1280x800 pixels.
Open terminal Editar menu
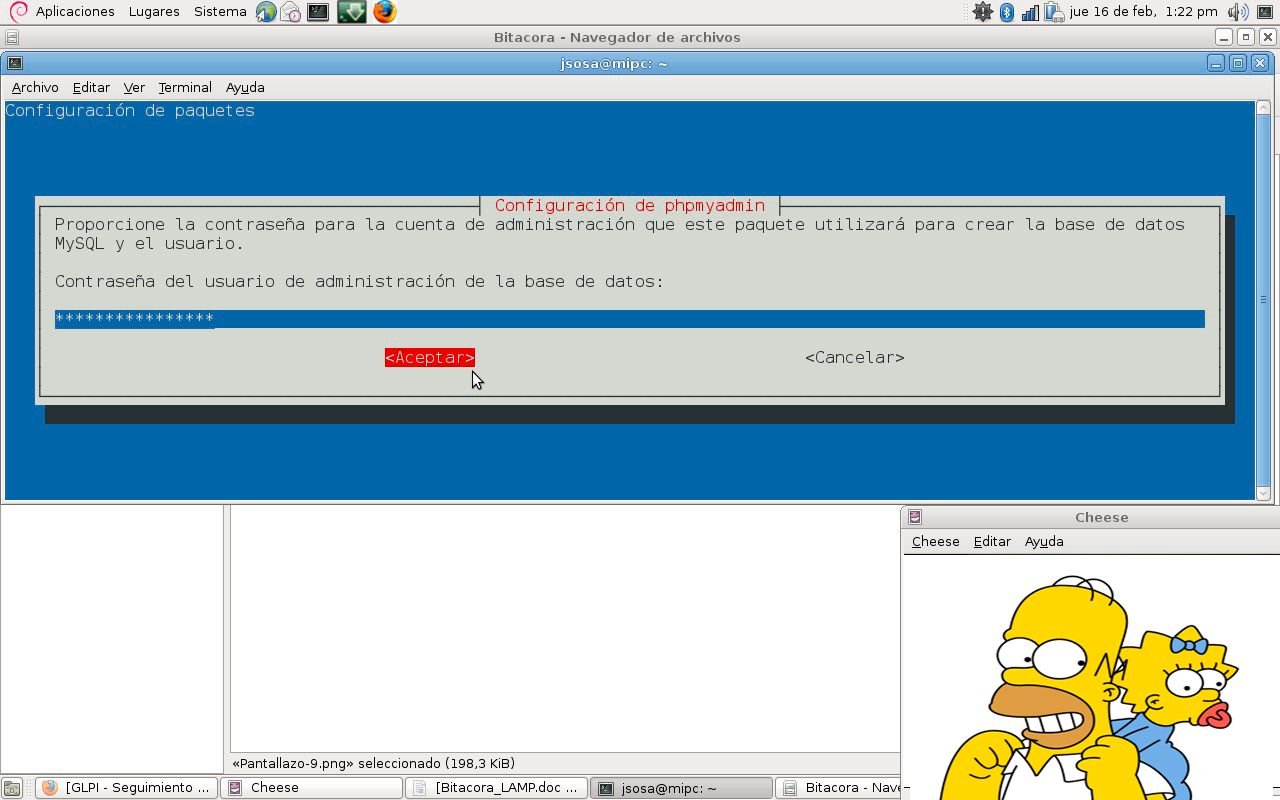click(91, 88)
